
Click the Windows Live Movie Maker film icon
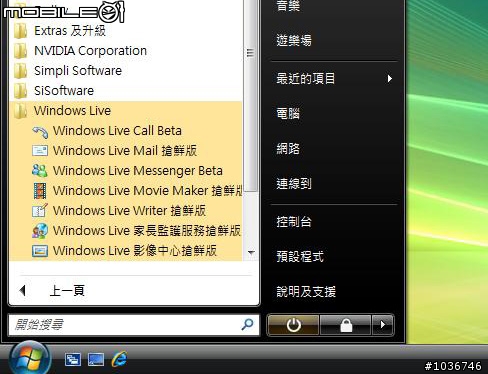40,191
